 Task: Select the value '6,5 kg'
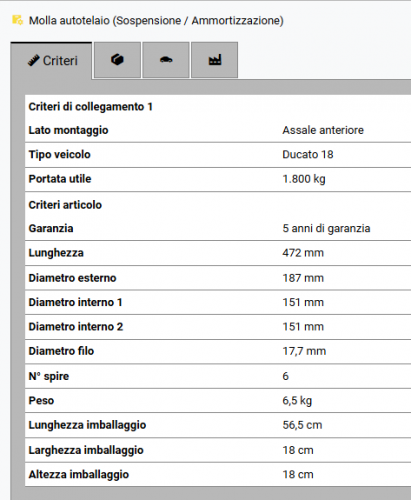tap(297, 401)
